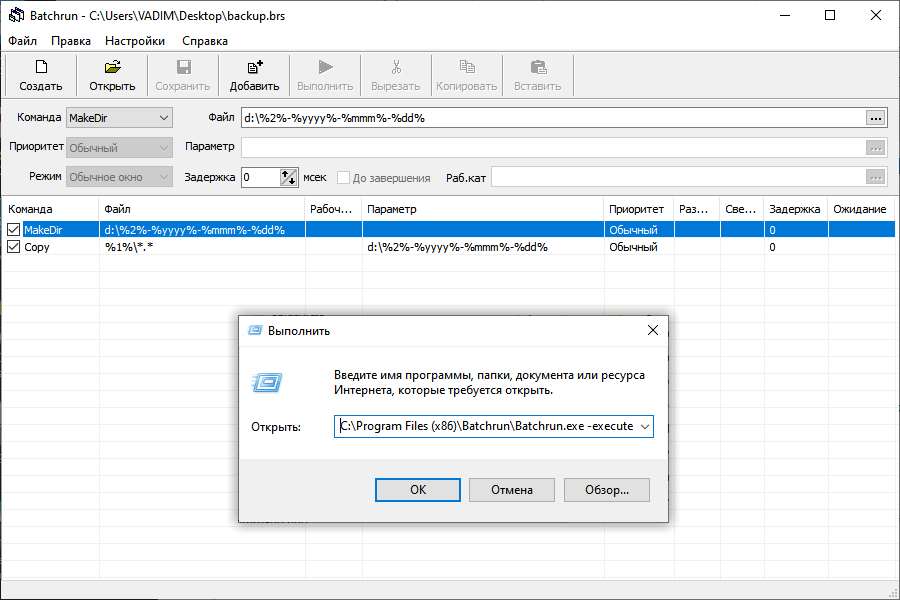Click the browse button beside the Параметр field
The height and width of the screenshot is (600, 900).
(x=875, y=148)
